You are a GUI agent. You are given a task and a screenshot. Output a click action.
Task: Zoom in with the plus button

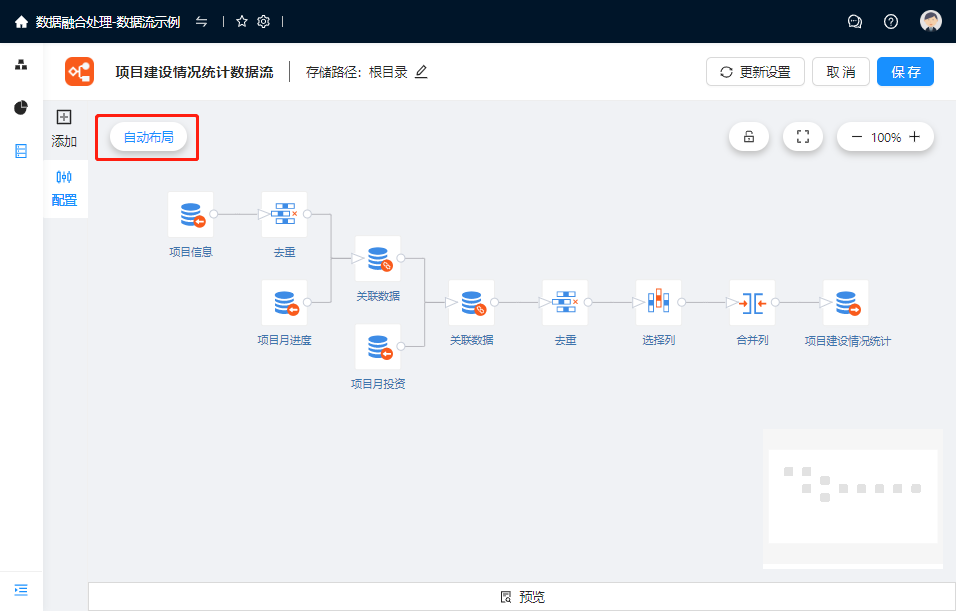(915, 137)
